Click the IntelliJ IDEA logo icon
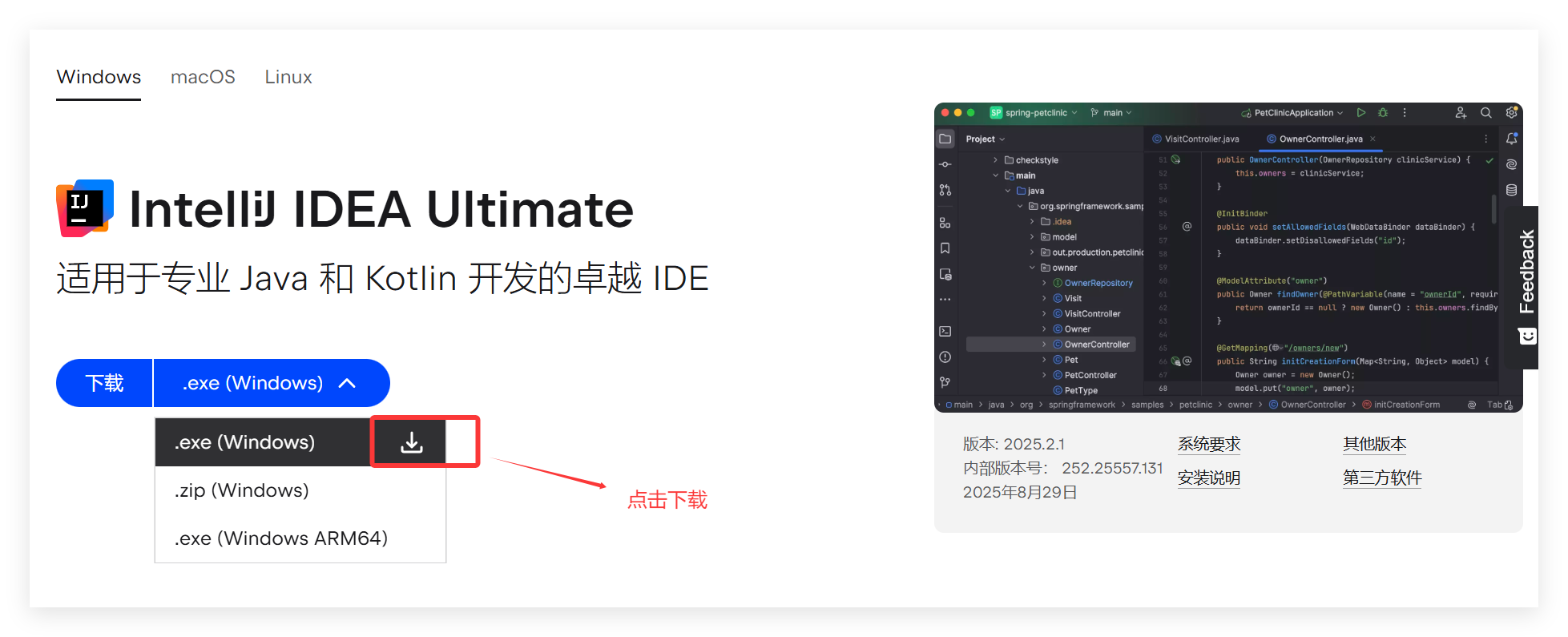Image resolution: width=1568 pixels, height=637 pixels. click(x=85, y=208)
